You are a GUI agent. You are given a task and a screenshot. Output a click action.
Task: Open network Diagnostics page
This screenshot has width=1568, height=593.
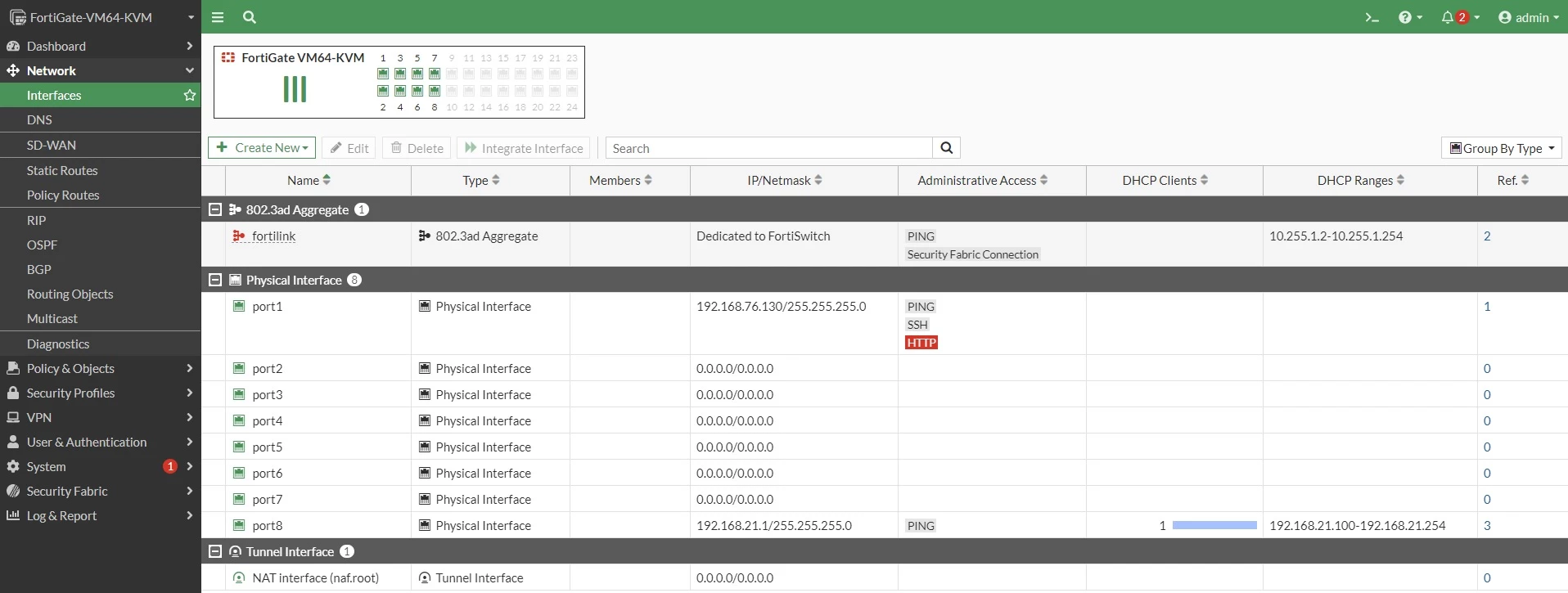(x=101, y=344)
